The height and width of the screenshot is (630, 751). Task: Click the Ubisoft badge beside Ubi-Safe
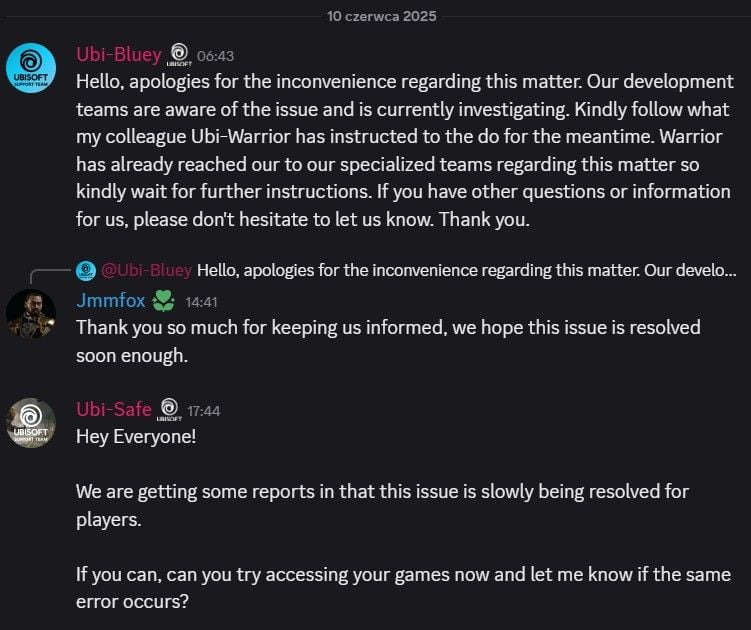pos(169,410)
